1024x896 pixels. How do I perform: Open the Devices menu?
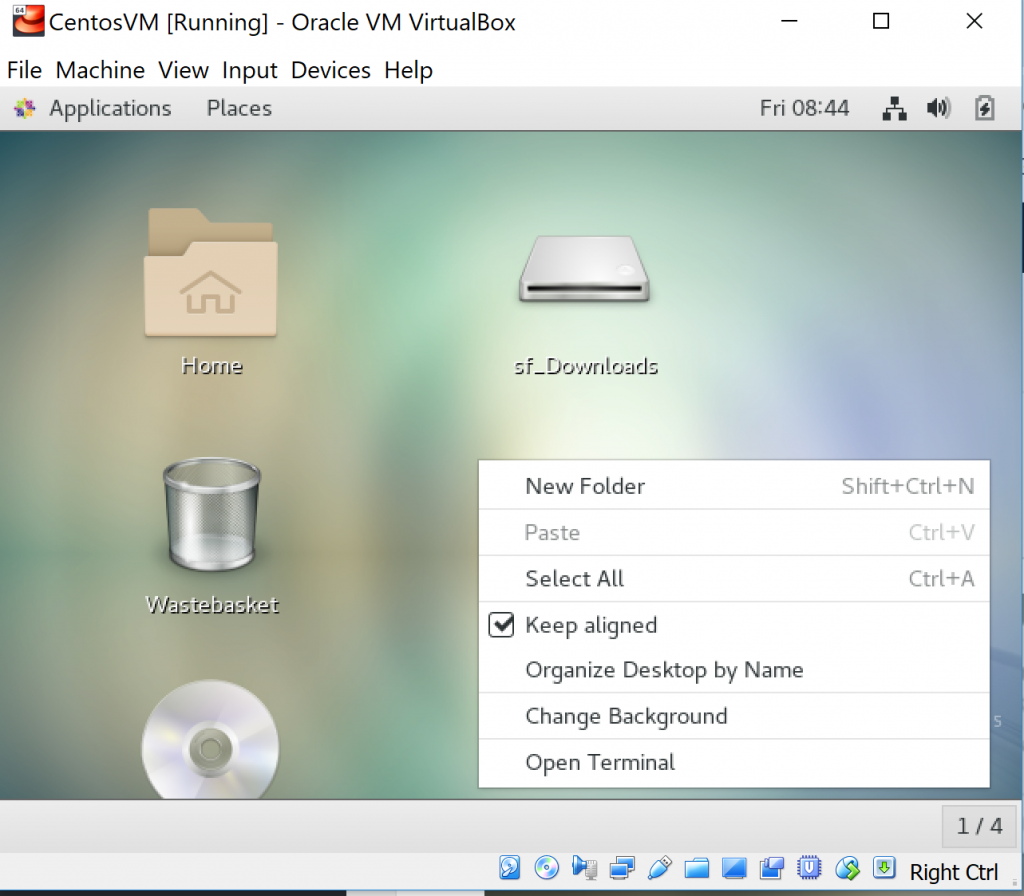coord(330,70)
